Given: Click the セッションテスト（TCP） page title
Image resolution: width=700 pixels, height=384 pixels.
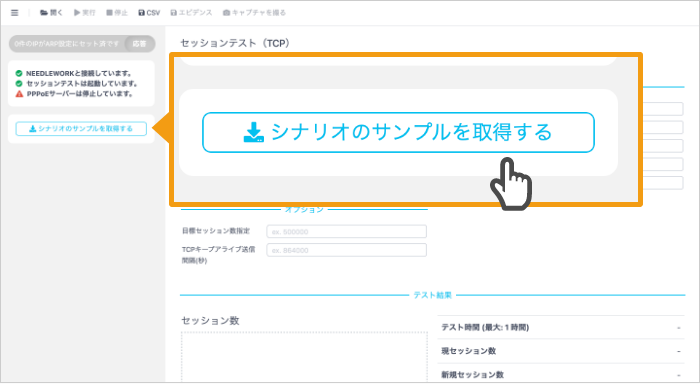Looking at the screenshot, I should 235,43.
